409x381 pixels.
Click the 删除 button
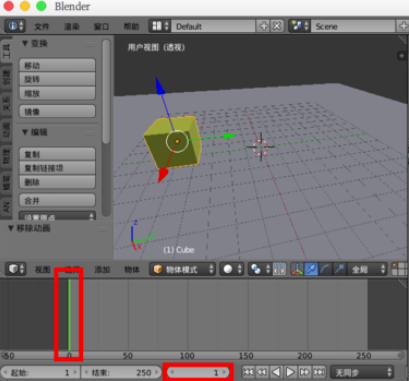(57, 182)
